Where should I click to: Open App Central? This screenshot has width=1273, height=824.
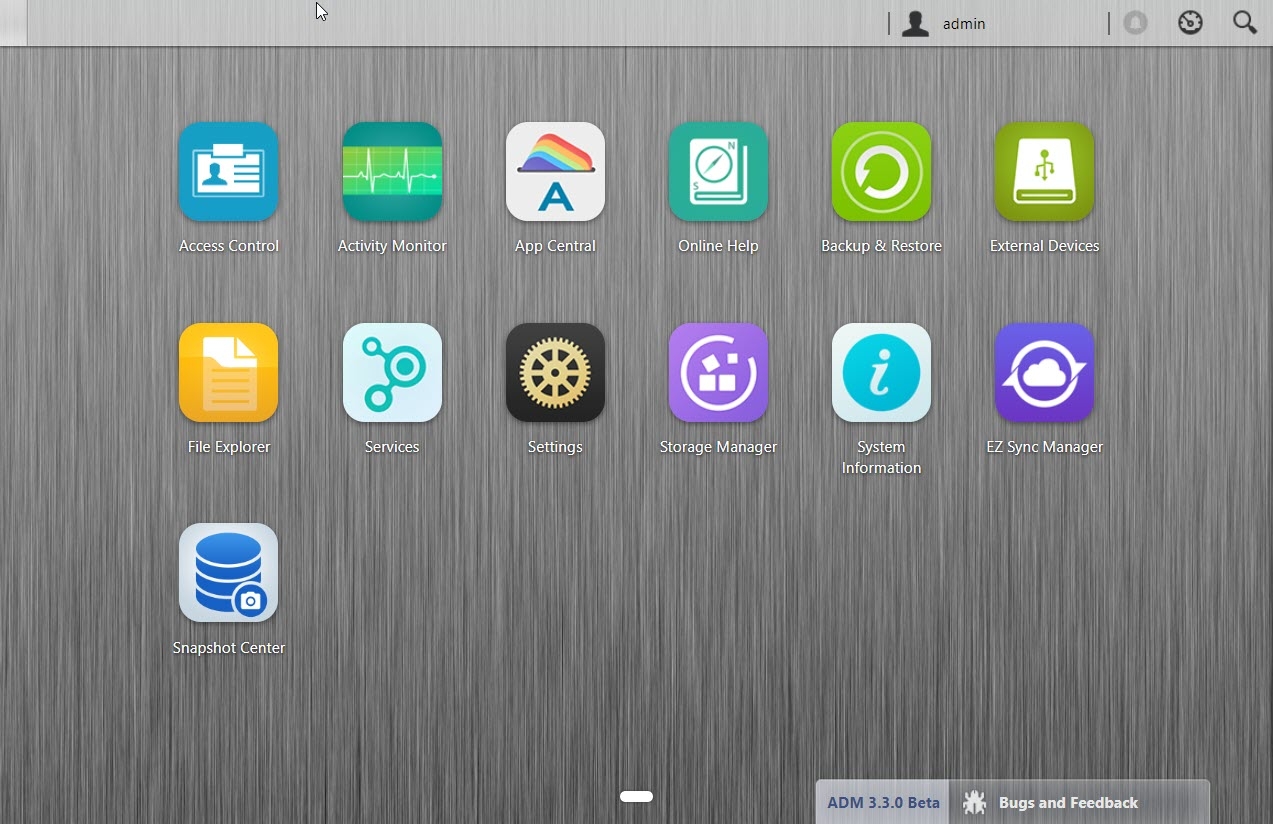555,172
